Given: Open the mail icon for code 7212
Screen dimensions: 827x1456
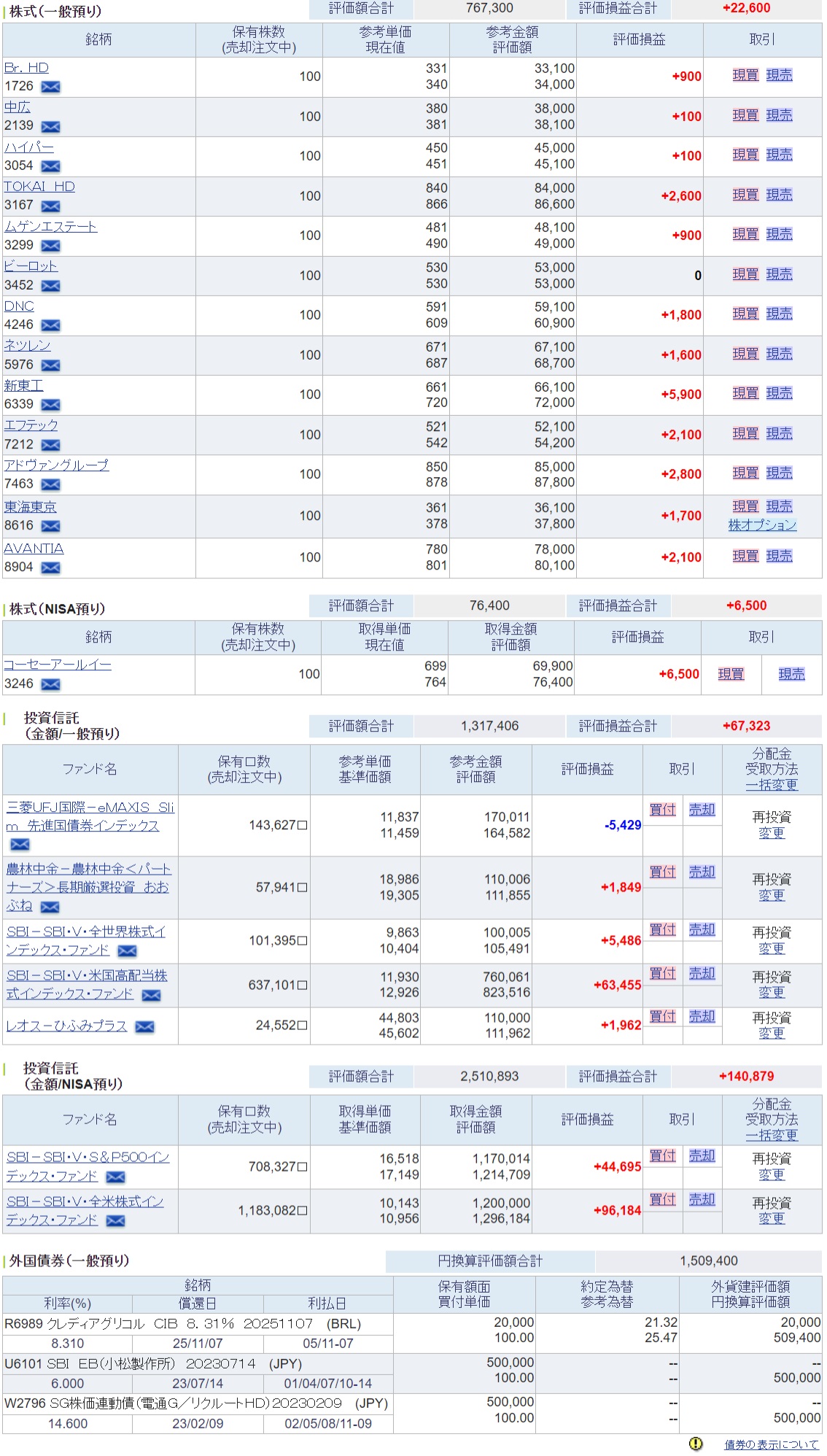Looking at the screenshot, I should pyautogui.click(x=50, y=445).
